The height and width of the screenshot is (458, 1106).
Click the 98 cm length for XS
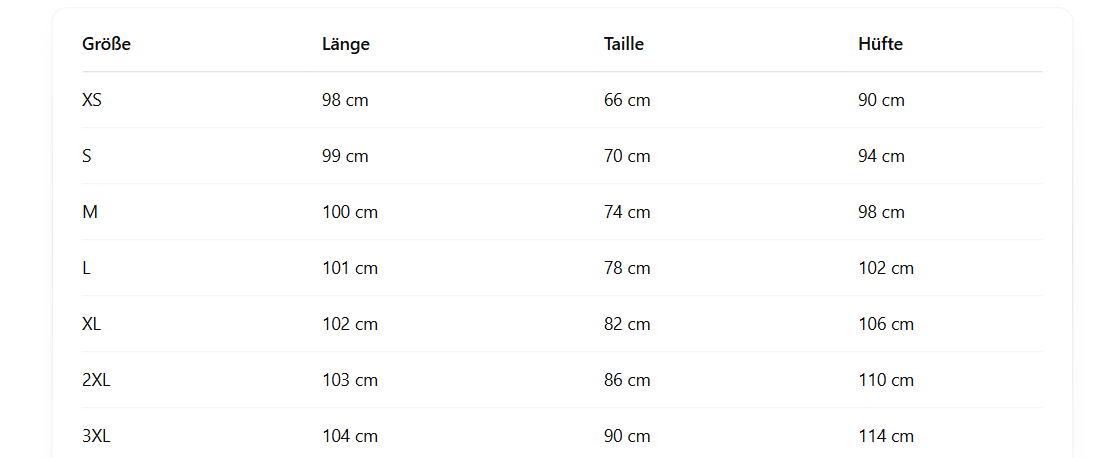pos(345,100)
